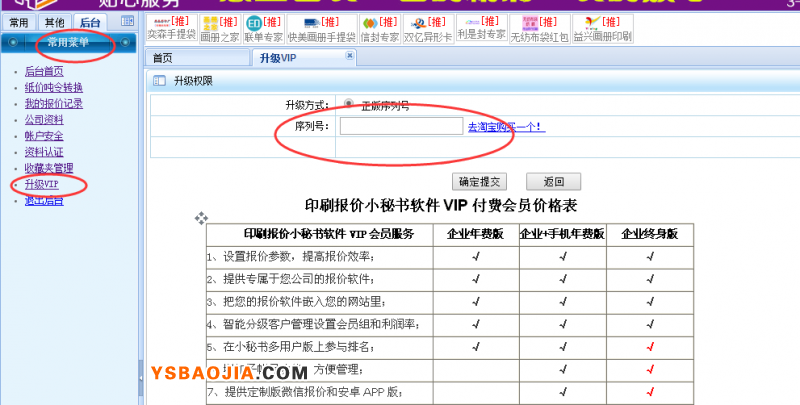The image size is (800, 405).
Task: Switch to the 常用 sidebar tab
Action: point(19,22)
